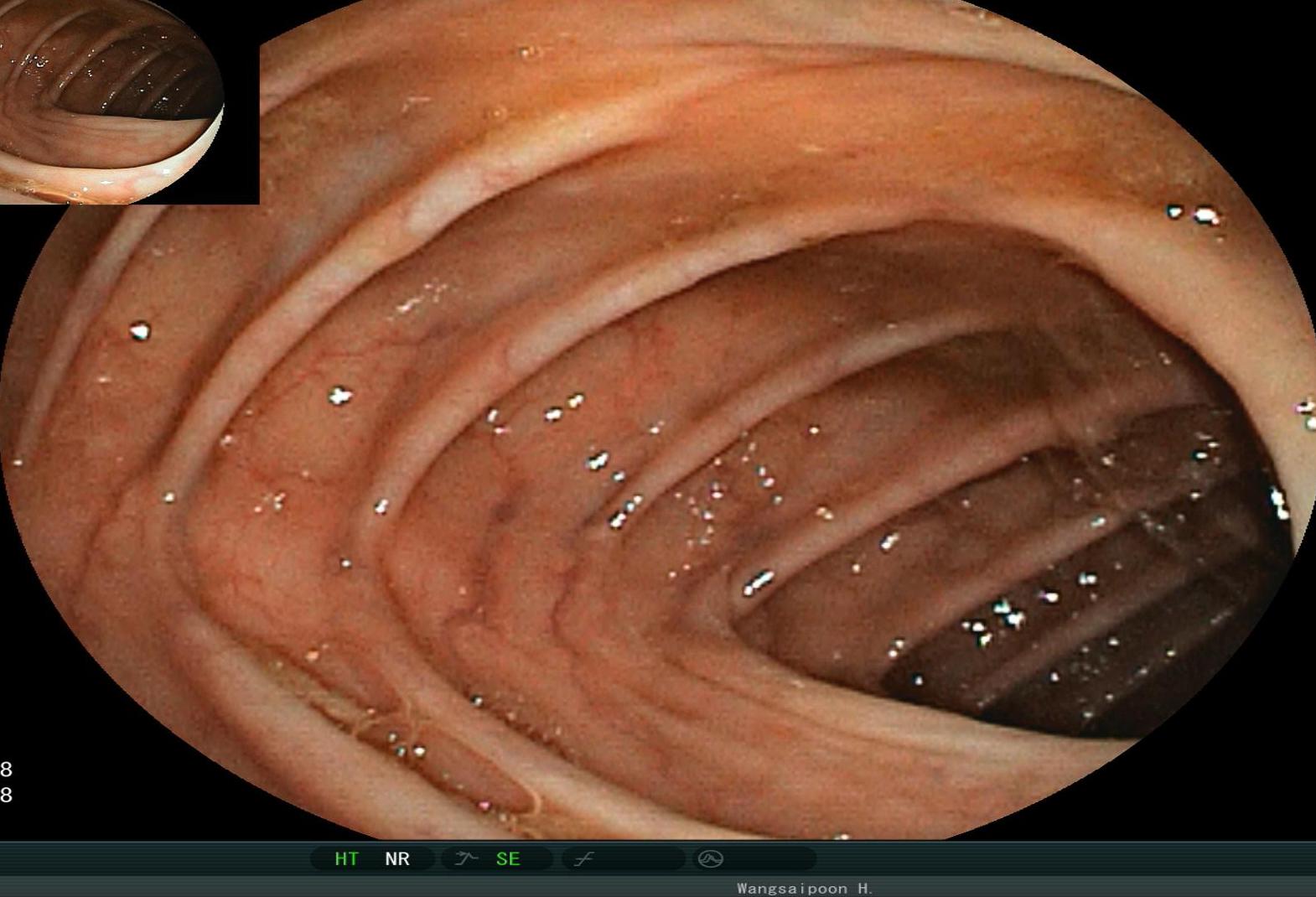The height and width of the screenshot is (897, 1316).
Task: Click the circular waveform icon in status bar
Action: (x=711, y=858)
